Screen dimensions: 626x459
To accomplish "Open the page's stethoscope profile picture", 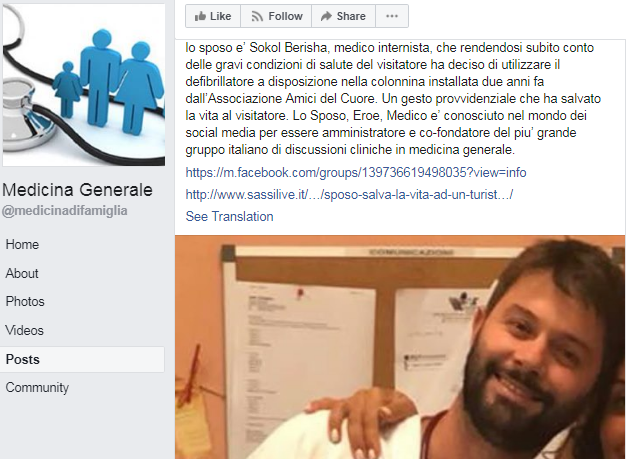I will pos(84,84).
